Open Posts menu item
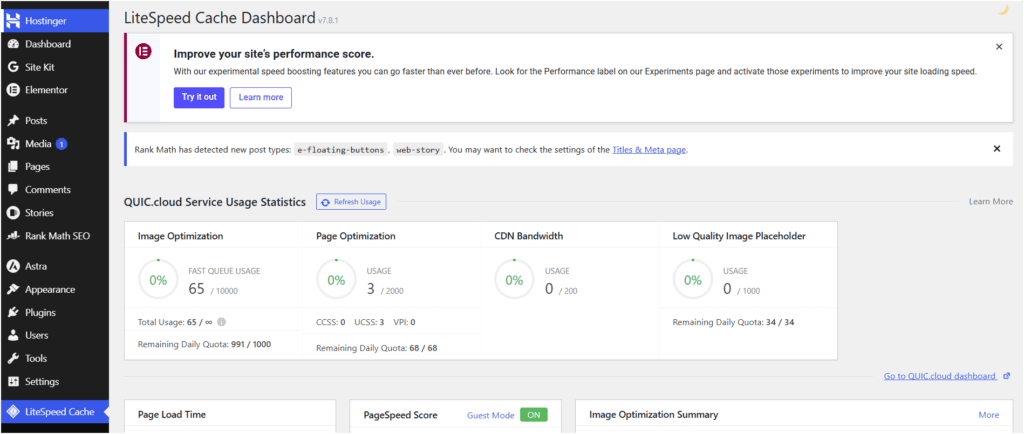The image size is (1024, 434). pyautogui.click(x=55, y=121)
